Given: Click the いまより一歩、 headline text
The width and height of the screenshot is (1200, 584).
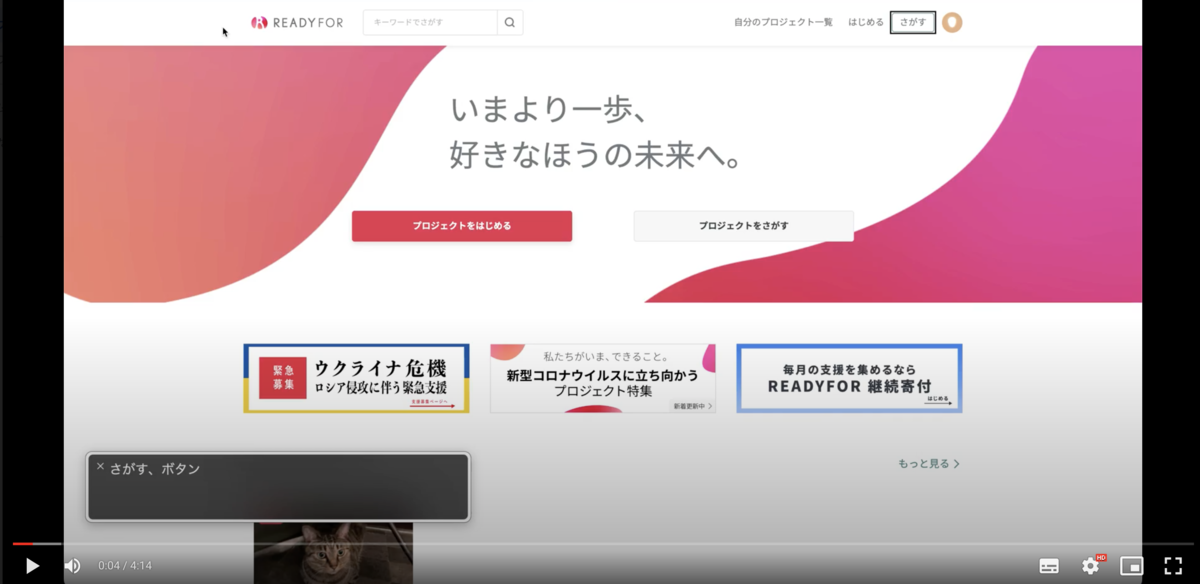Looking at the screenshot, I should [550, 109].
